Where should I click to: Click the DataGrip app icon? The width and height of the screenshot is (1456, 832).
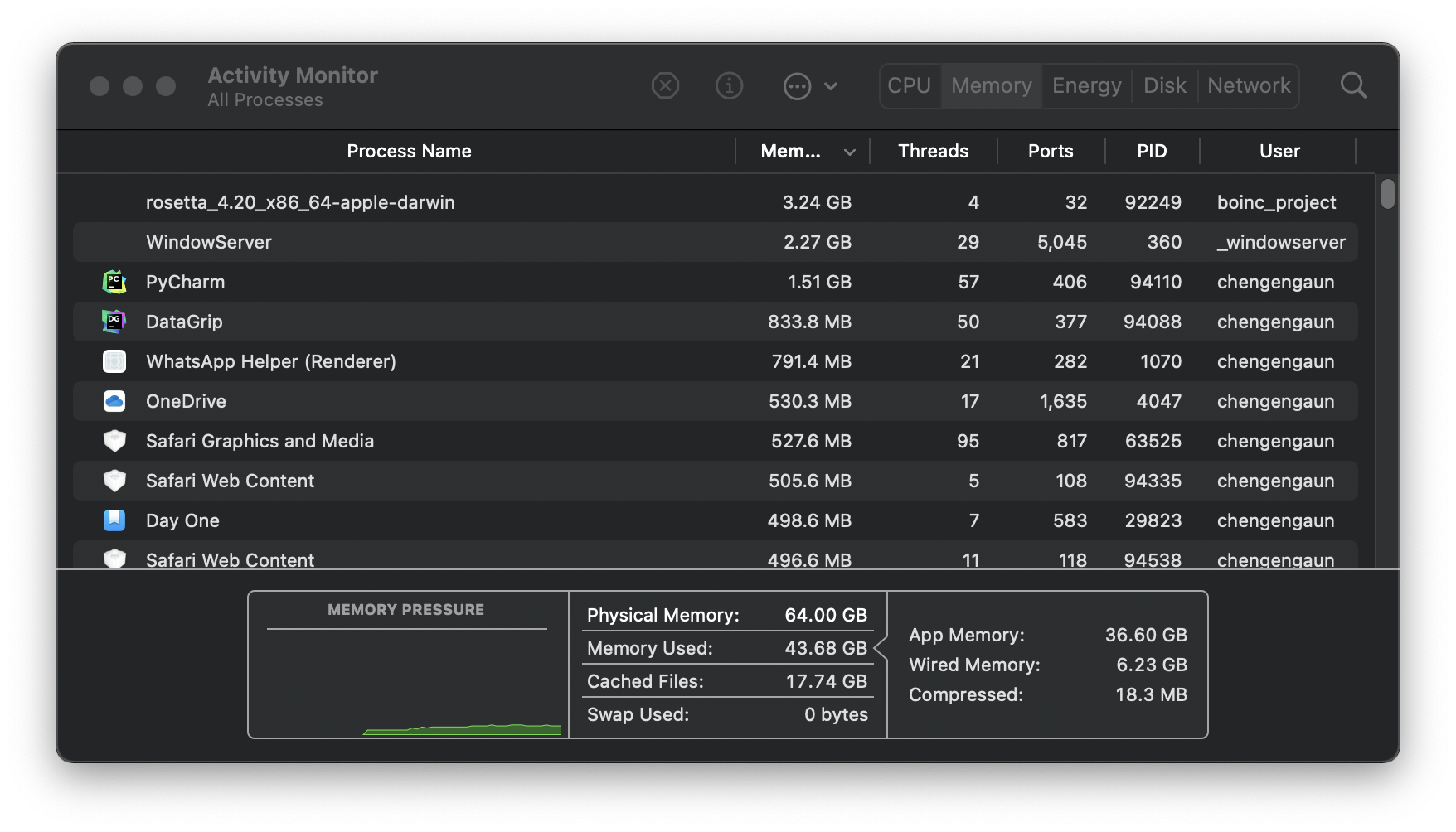coord(114,322)
